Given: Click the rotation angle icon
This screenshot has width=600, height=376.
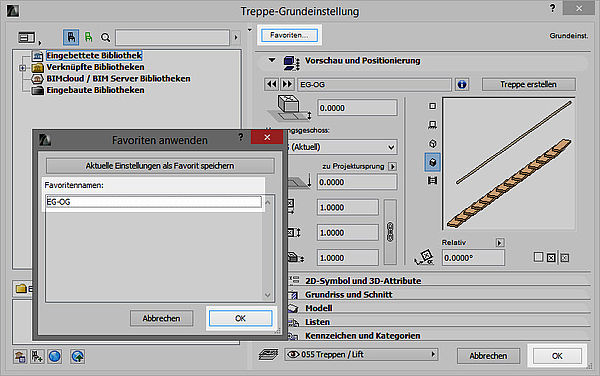Looking at the screenshot, I should click(424, 257).
